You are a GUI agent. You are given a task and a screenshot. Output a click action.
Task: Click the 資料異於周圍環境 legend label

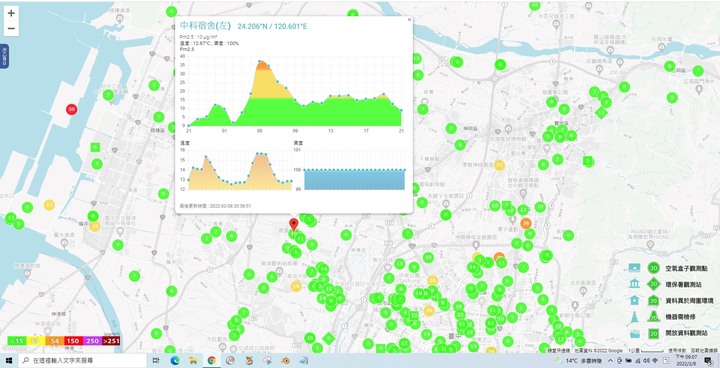pyautogui.click(x=689, y=300)
